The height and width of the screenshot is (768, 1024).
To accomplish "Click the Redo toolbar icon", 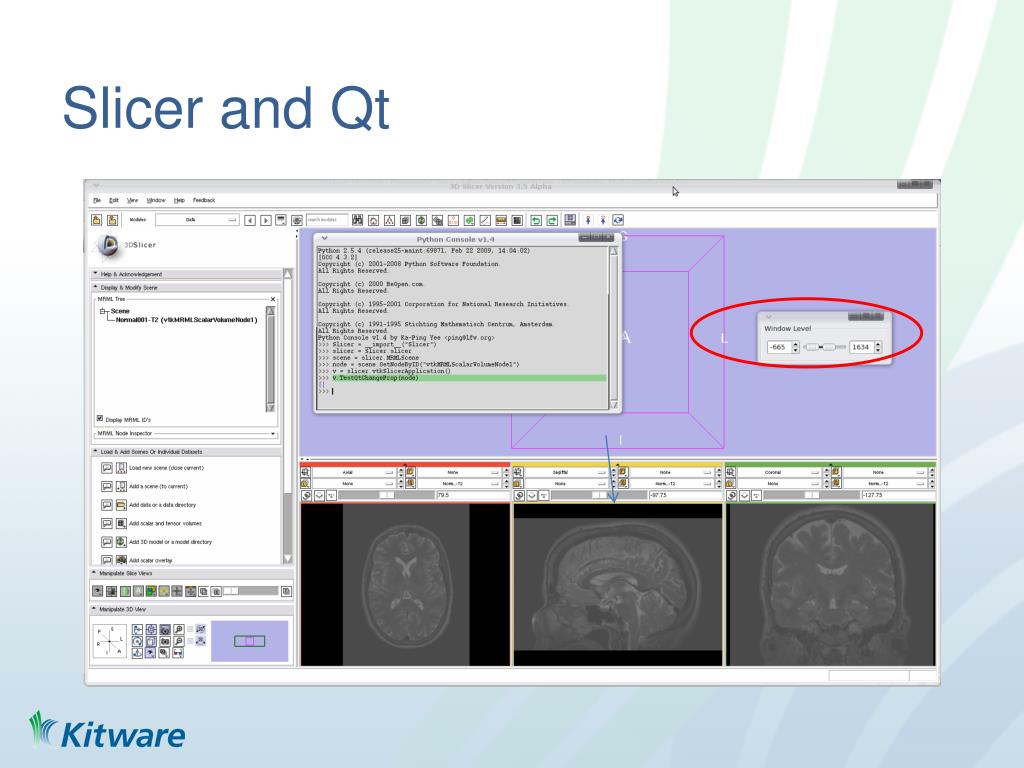I will tap(552, 220).
